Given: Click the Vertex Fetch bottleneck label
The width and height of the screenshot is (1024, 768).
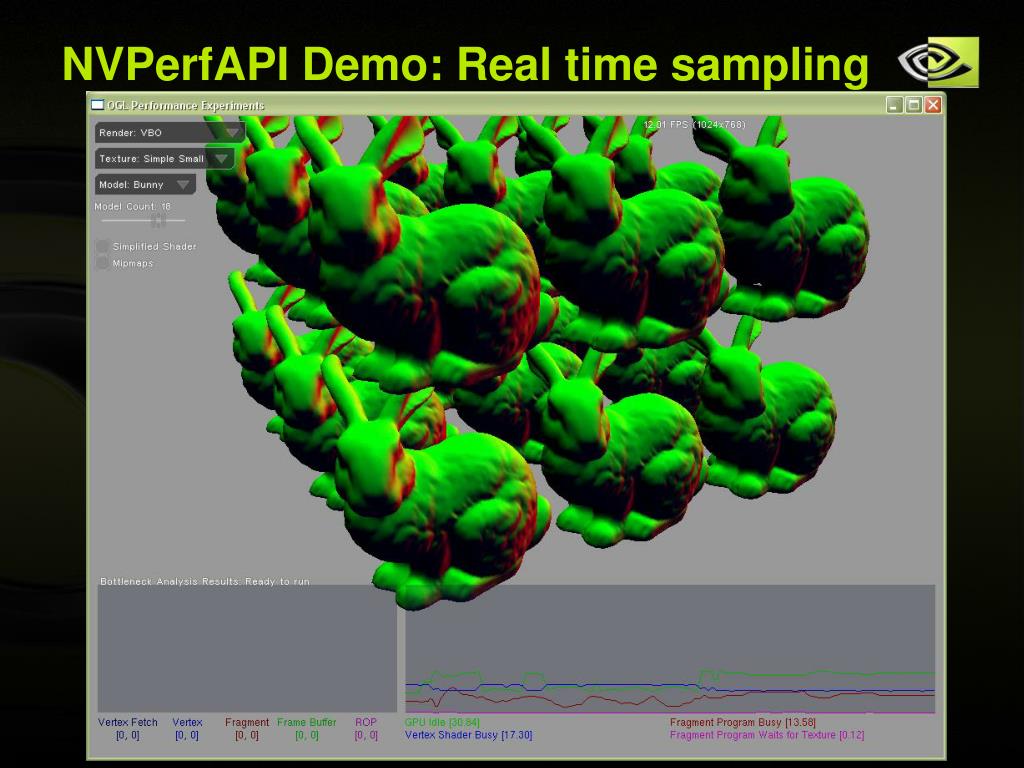Looking at the screenshot, I should [128, 722].
